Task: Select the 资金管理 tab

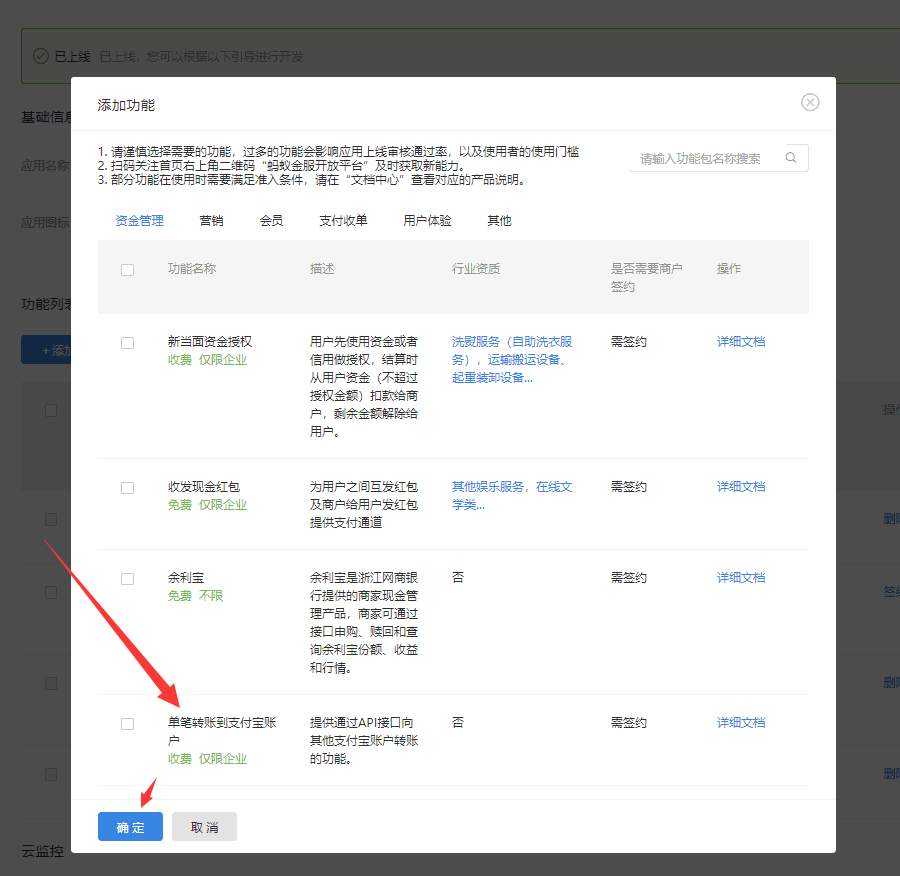Action: (x=139, y=221)
